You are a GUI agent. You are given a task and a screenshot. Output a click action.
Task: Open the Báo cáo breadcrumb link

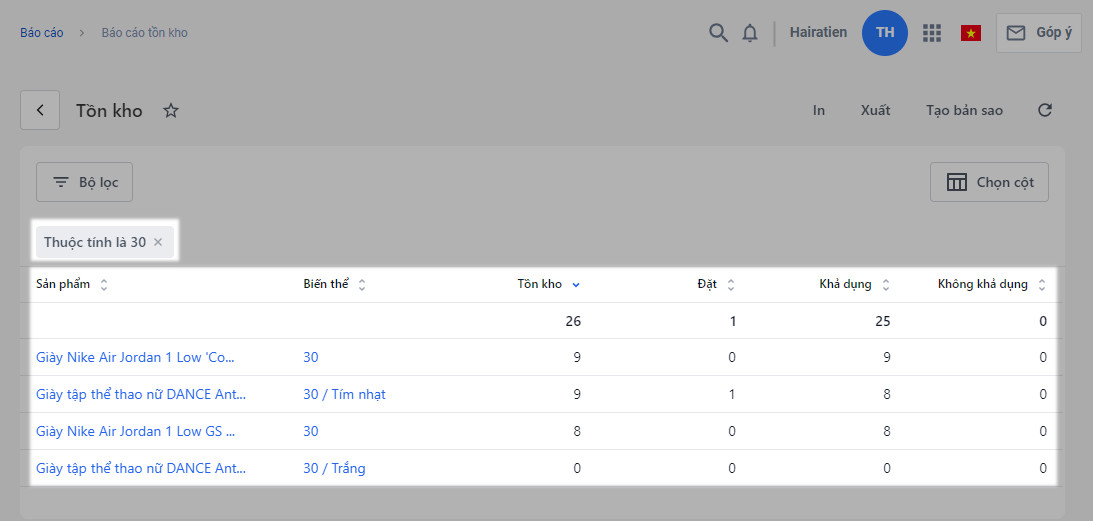click(x=42, y=33)
